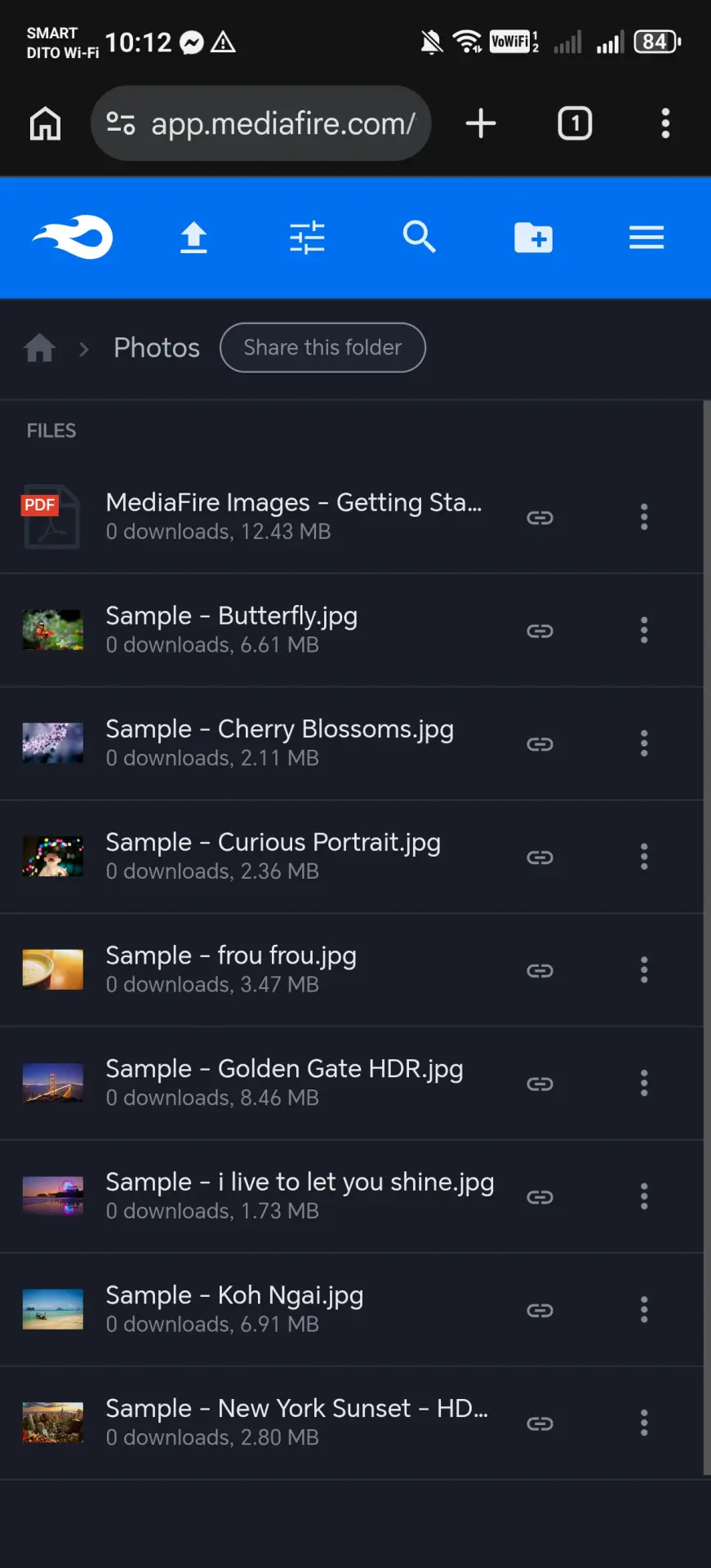
Task: Copy the share link for Sample - Butterfly.jpg
Action: (x=540, y=630)
